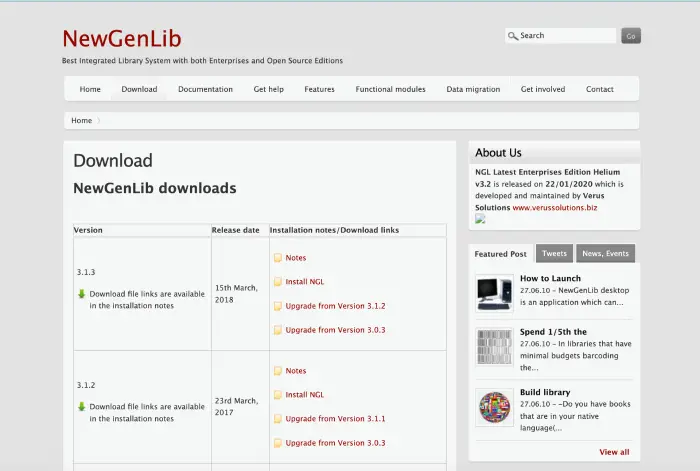The height and width of the screenshot is (471, 700).
Task: Click the 3.1.3 version number cell
Action: coord(86,272)
